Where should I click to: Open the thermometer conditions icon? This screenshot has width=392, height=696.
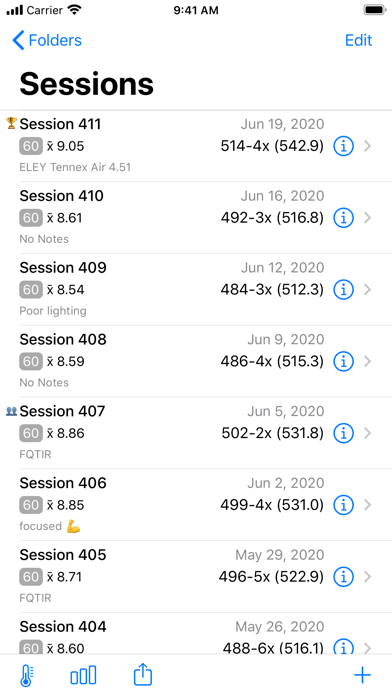pos(28,676)
